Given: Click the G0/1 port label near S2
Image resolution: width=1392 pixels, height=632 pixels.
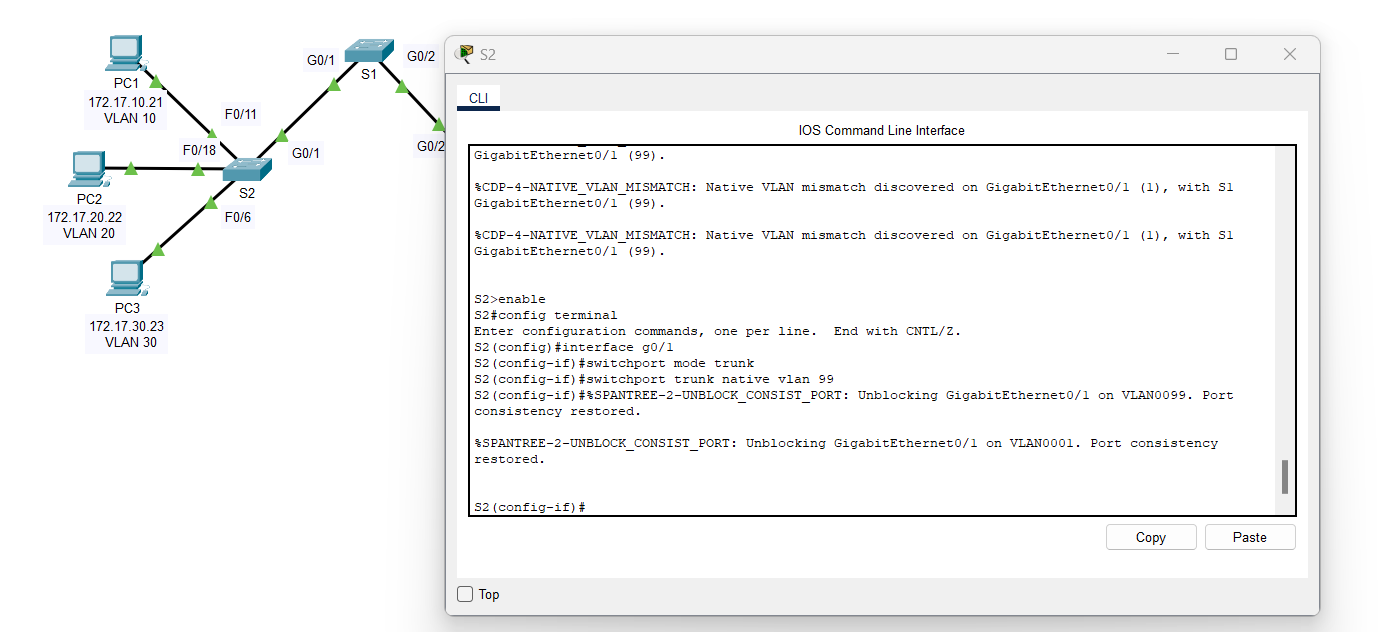Looking at the screenshot, I should (307, 152).
